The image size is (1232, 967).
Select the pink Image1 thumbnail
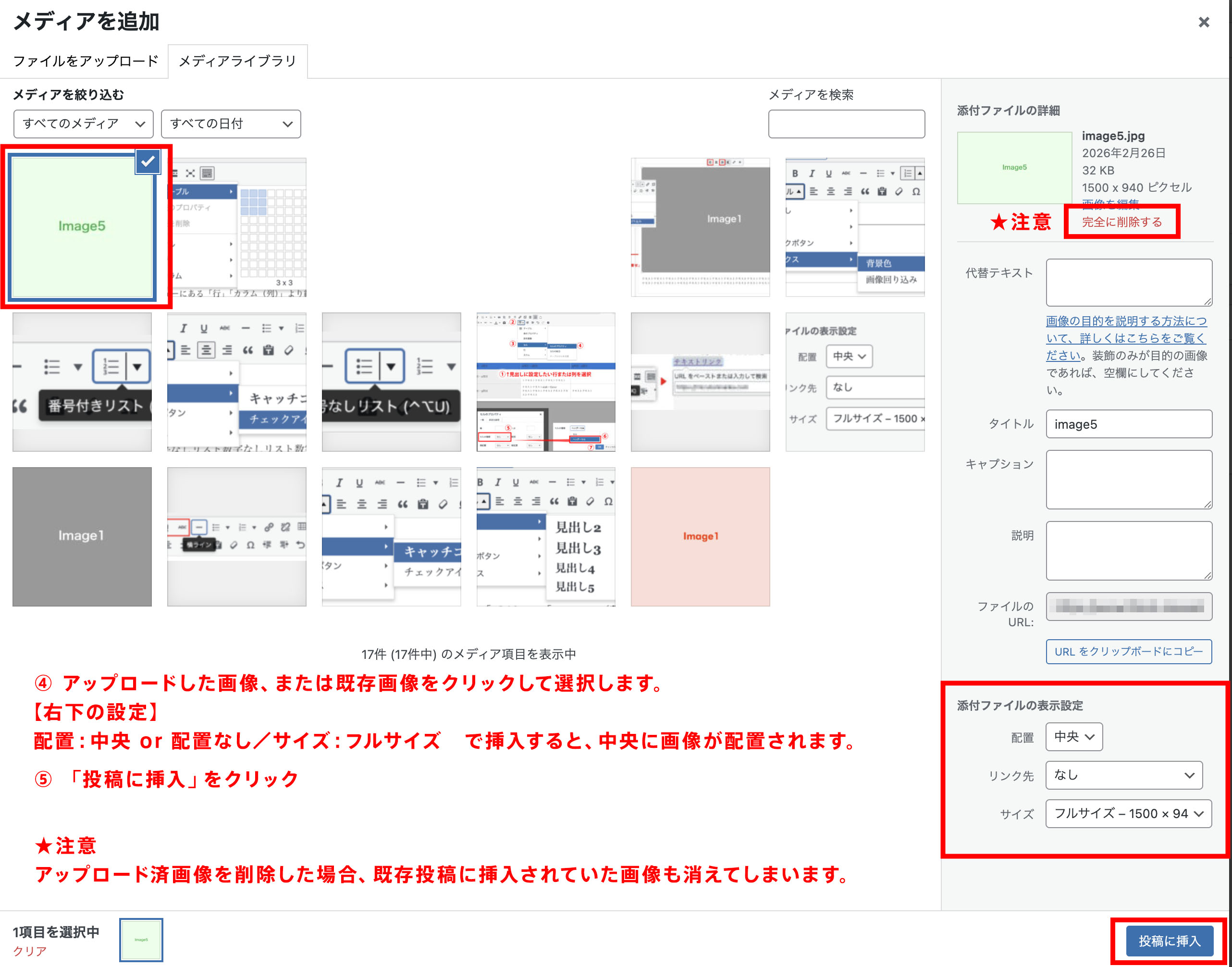point(700,536)
